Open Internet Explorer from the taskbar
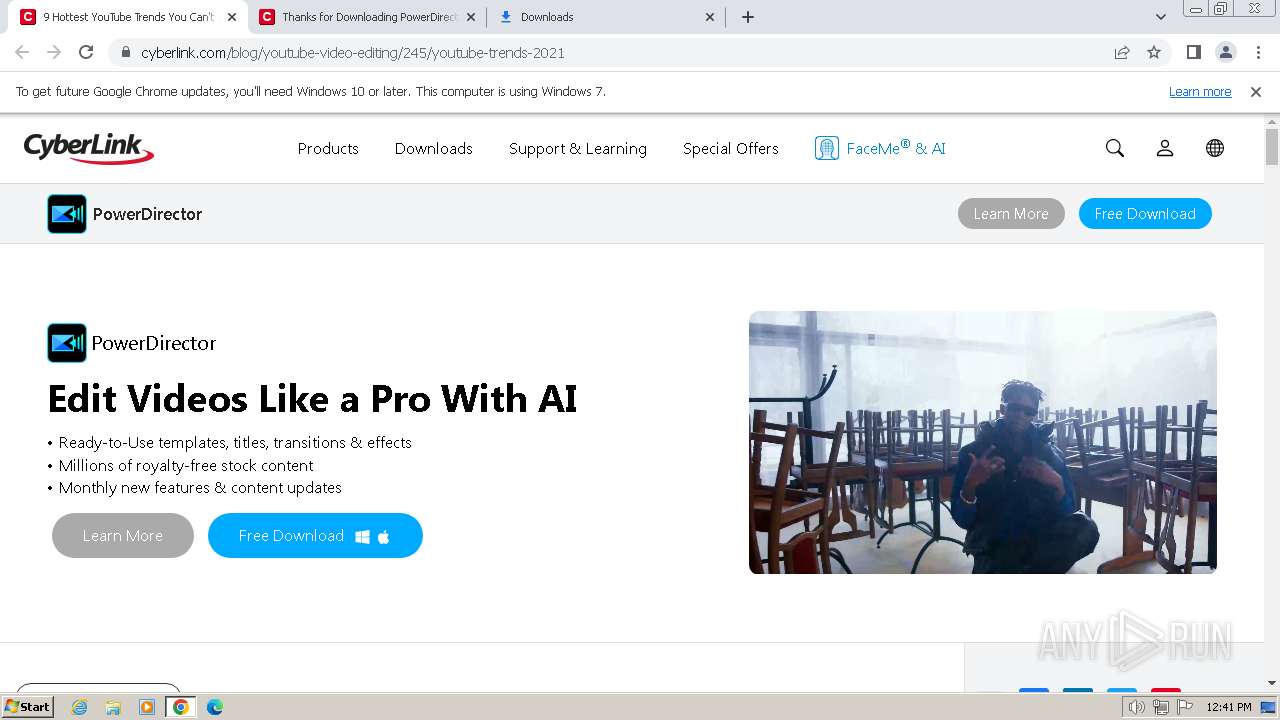1280x720 pixels. tap(80, 707)
